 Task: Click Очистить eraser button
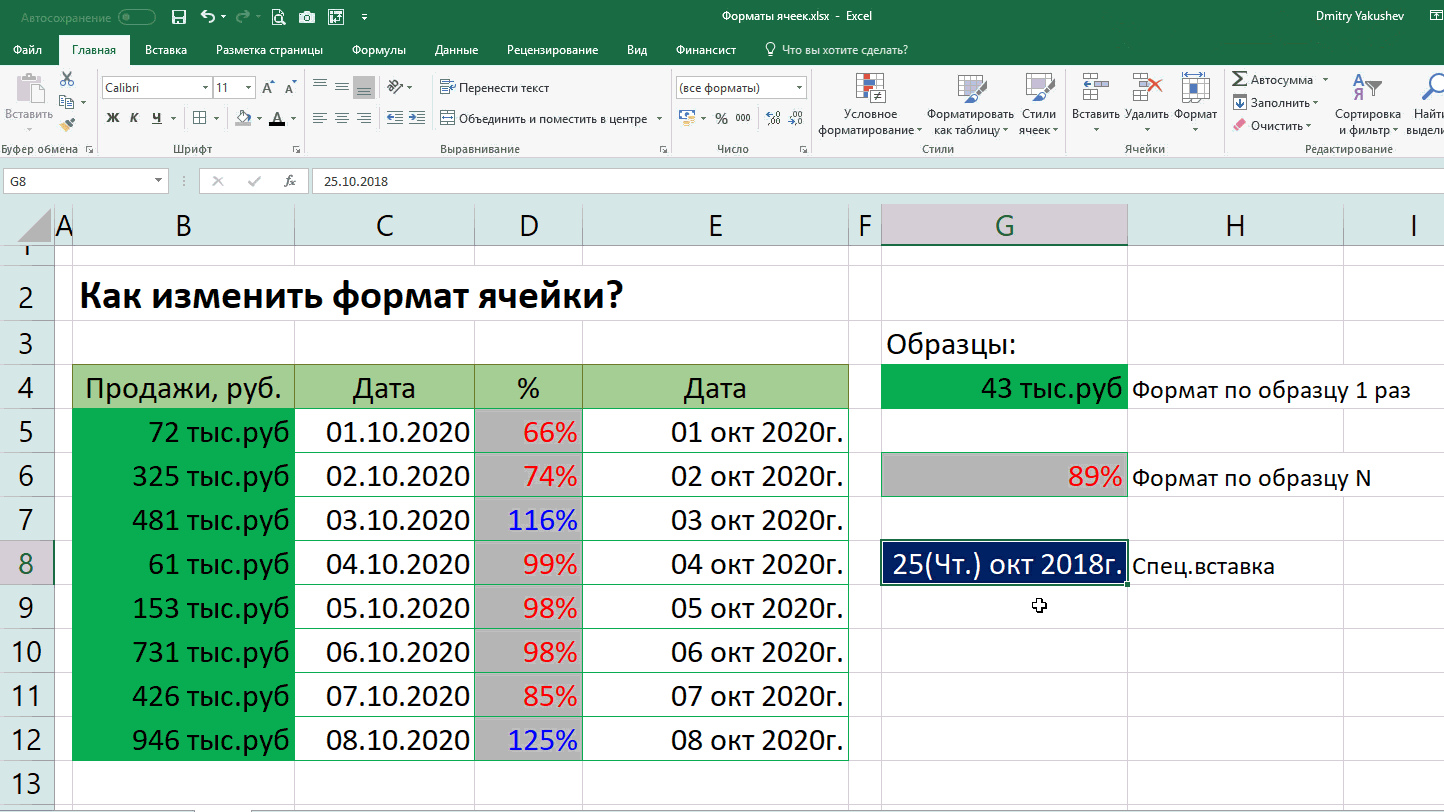1272,125
